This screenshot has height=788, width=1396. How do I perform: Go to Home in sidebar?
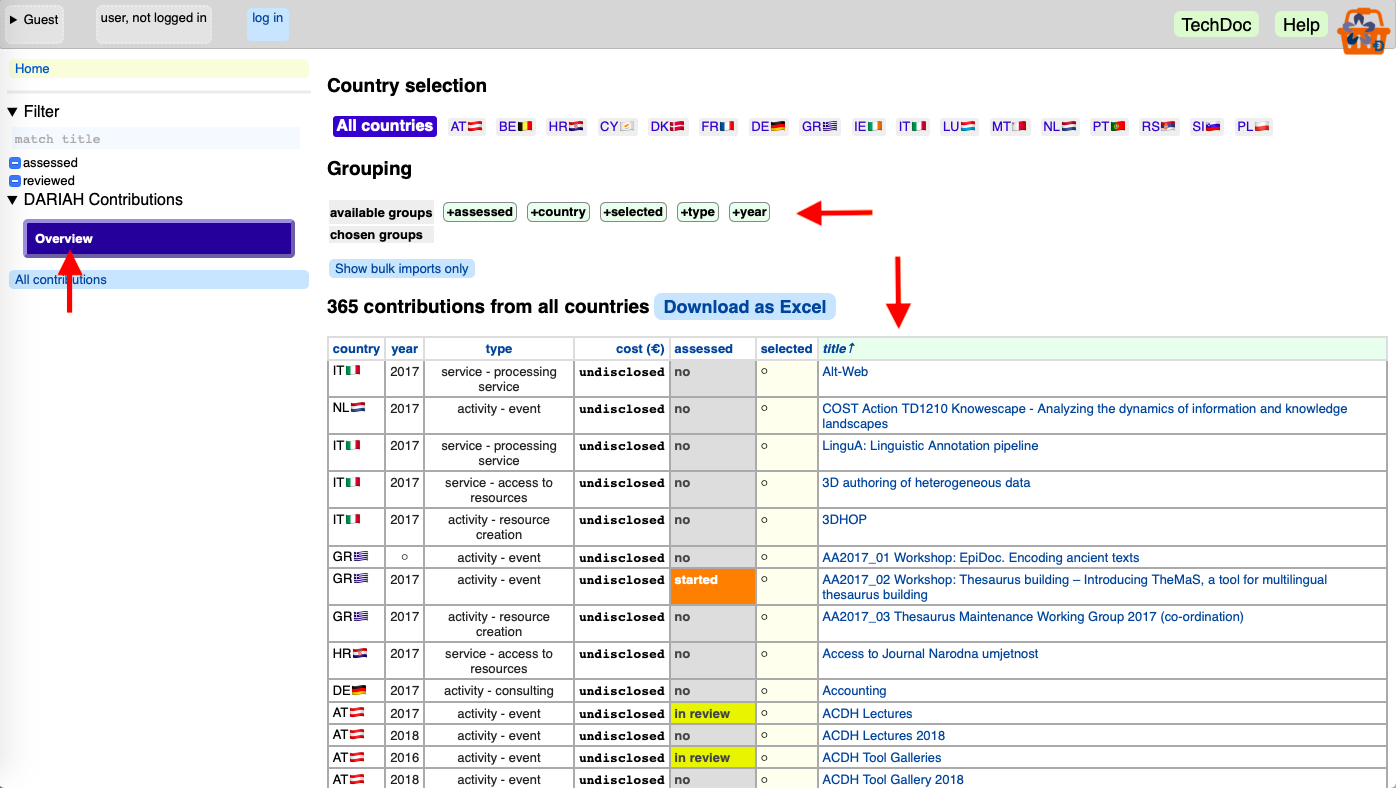coord(159,69)
